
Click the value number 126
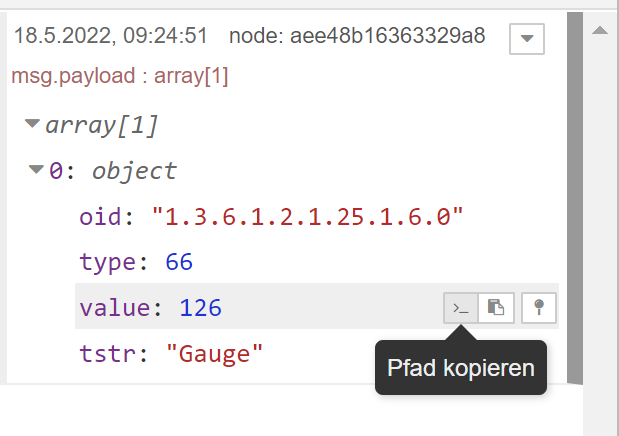tap(200, 308)
